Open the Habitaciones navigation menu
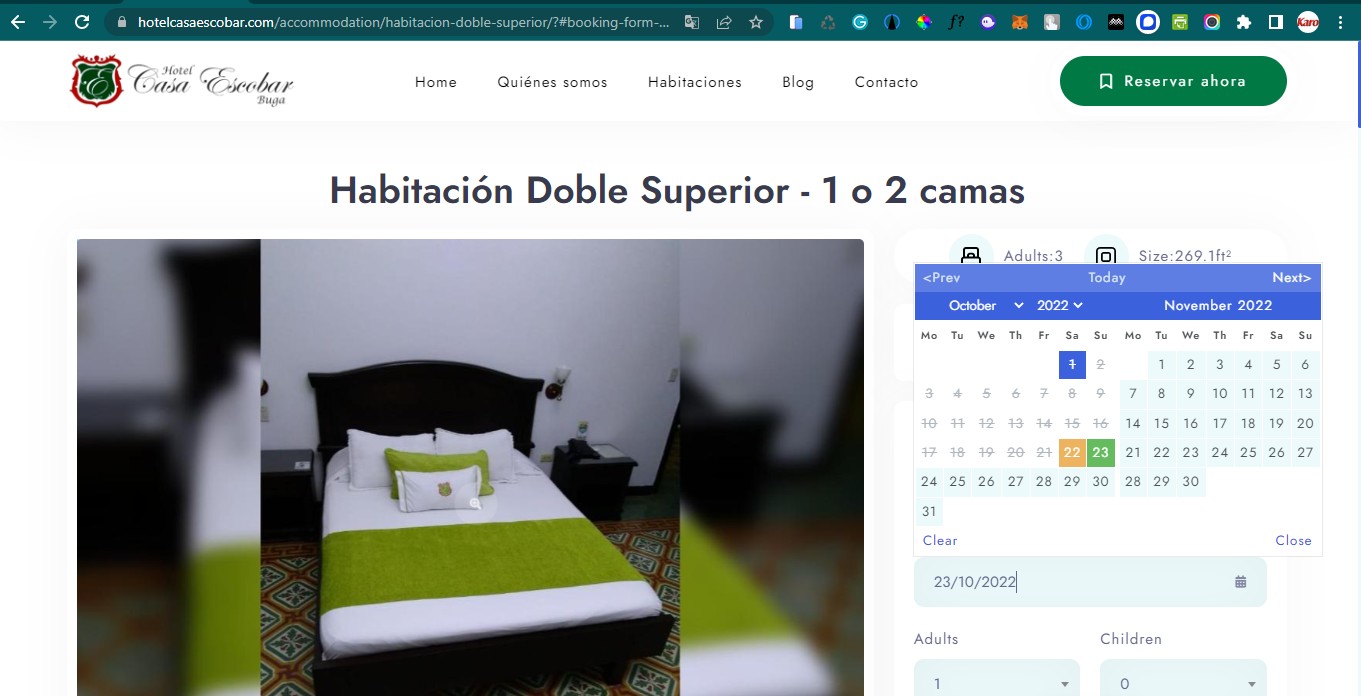 point(694,82)
